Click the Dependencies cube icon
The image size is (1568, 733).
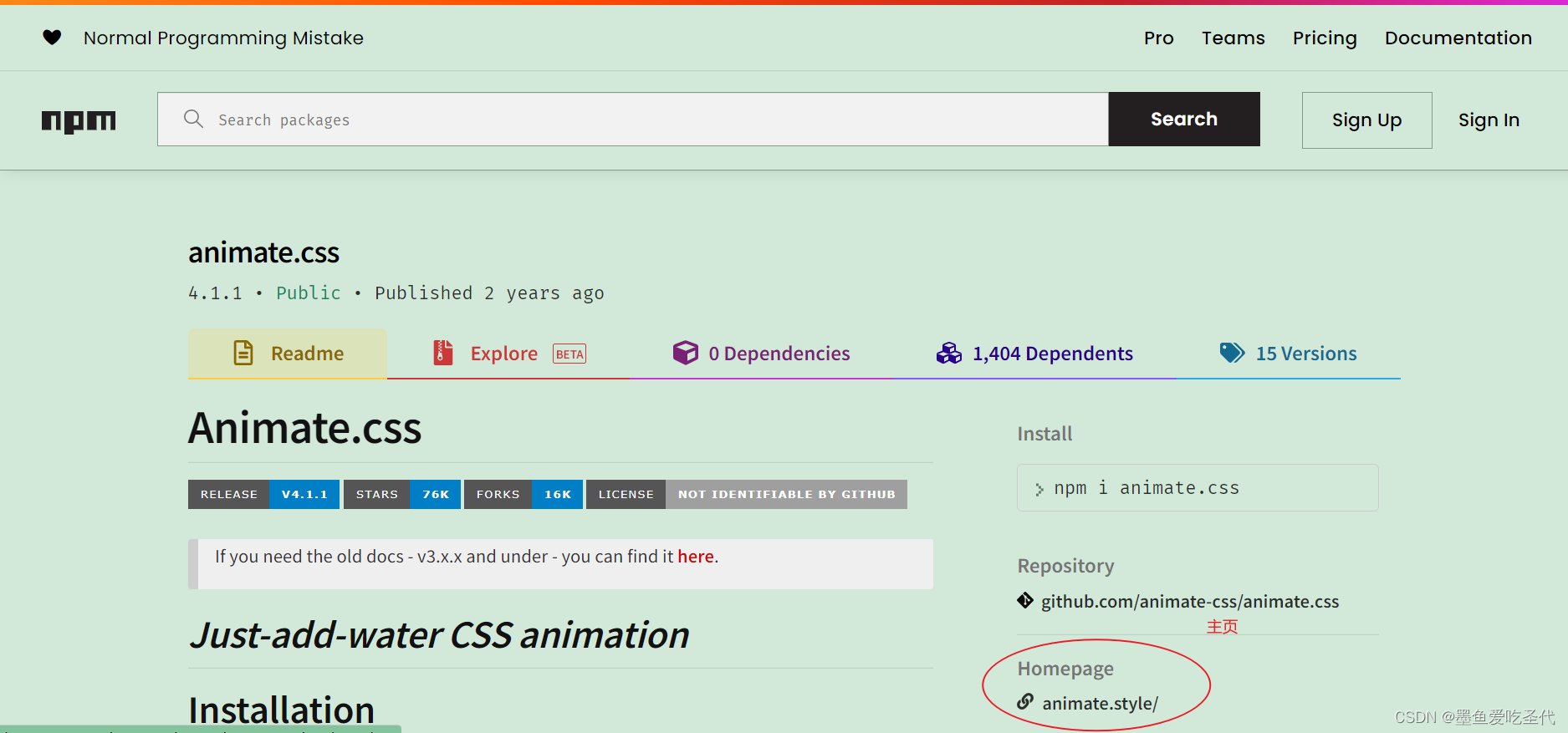click(686, 353)
